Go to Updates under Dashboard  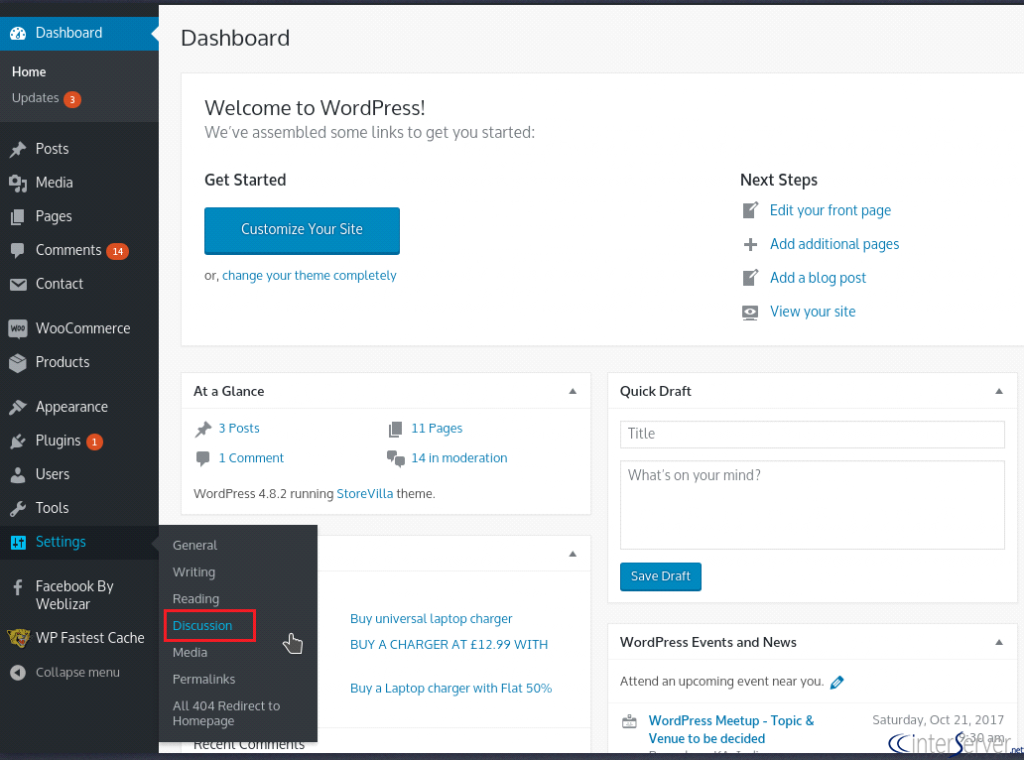(35, 98)
